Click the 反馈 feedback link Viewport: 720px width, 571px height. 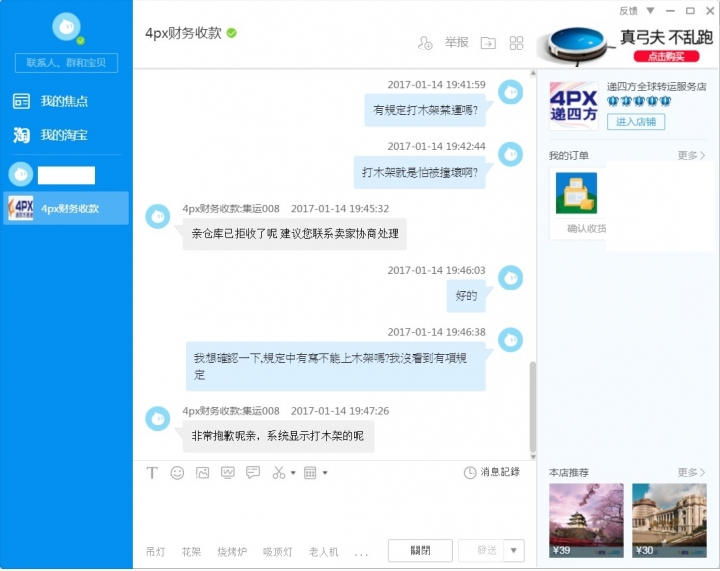[x=628, y=11]
